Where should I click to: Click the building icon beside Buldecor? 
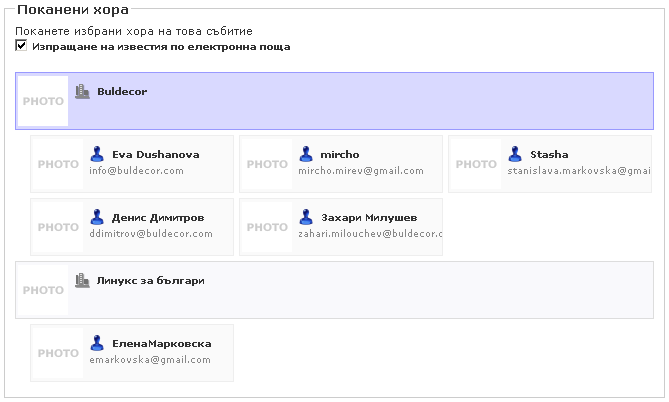coord(83,91)
